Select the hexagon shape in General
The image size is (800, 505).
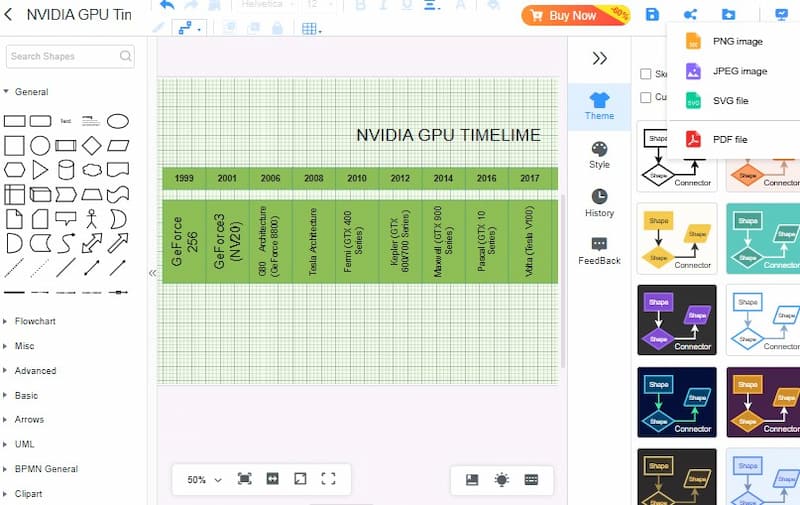pyautogui.click(x=14, y=170)
